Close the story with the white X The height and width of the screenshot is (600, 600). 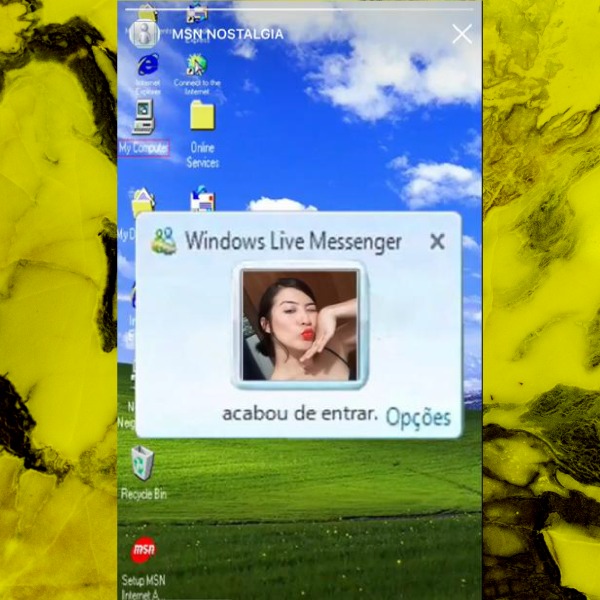[x=461, y=34]
